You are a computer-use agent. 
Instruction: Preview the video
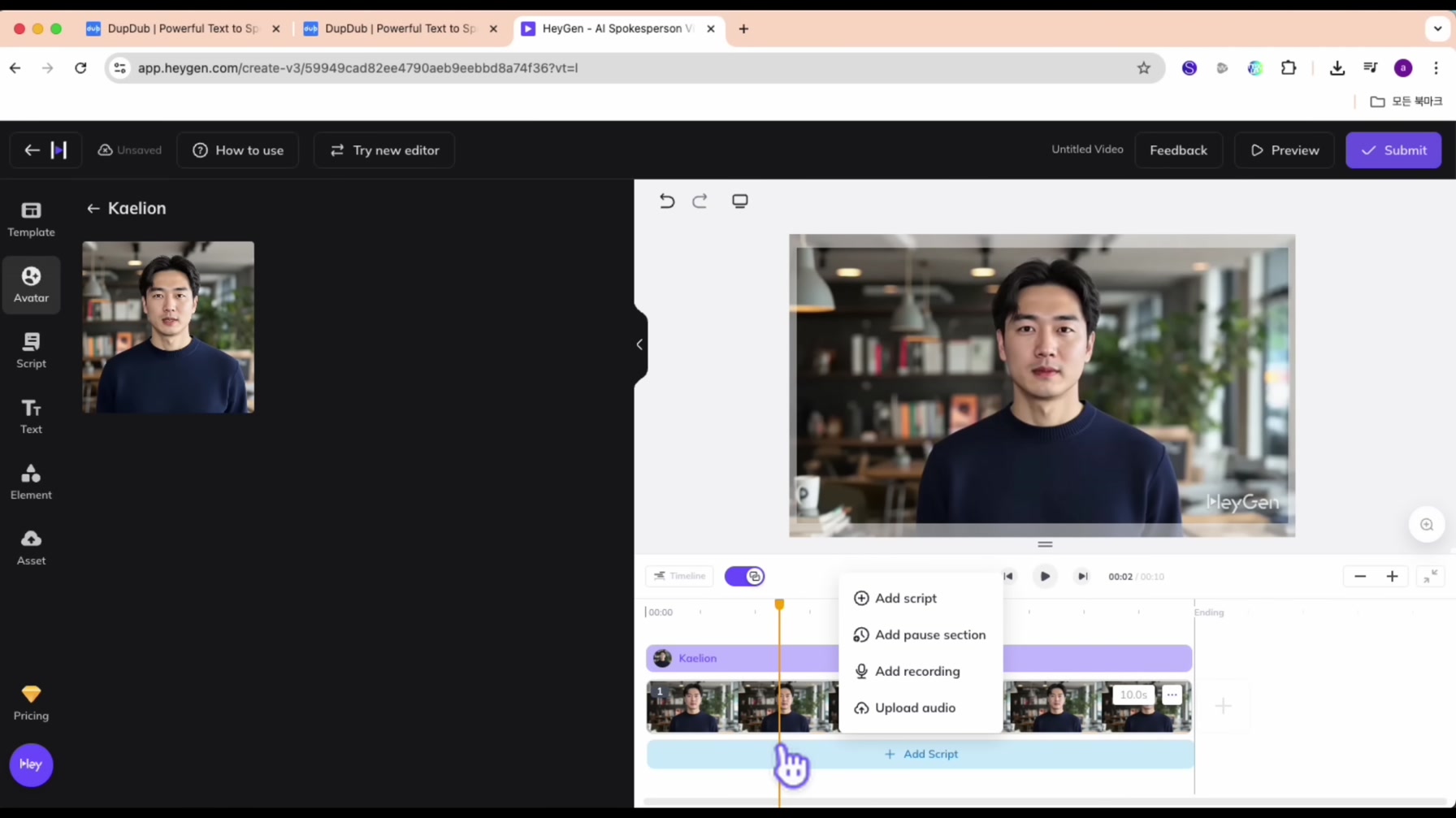click(x=1285, y=150)
